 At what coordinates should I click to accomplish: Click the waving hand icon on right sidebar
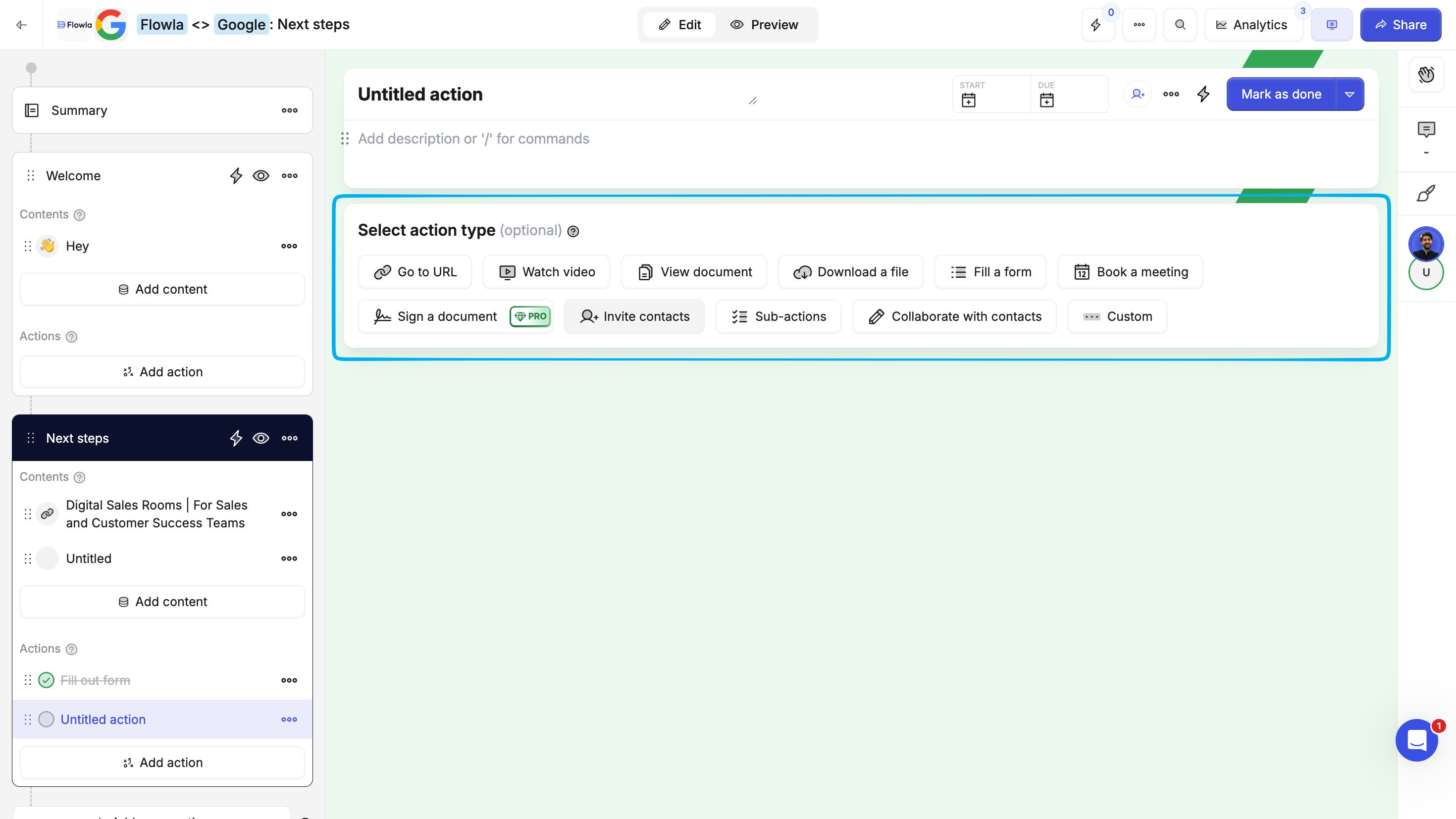point(1426,75)
